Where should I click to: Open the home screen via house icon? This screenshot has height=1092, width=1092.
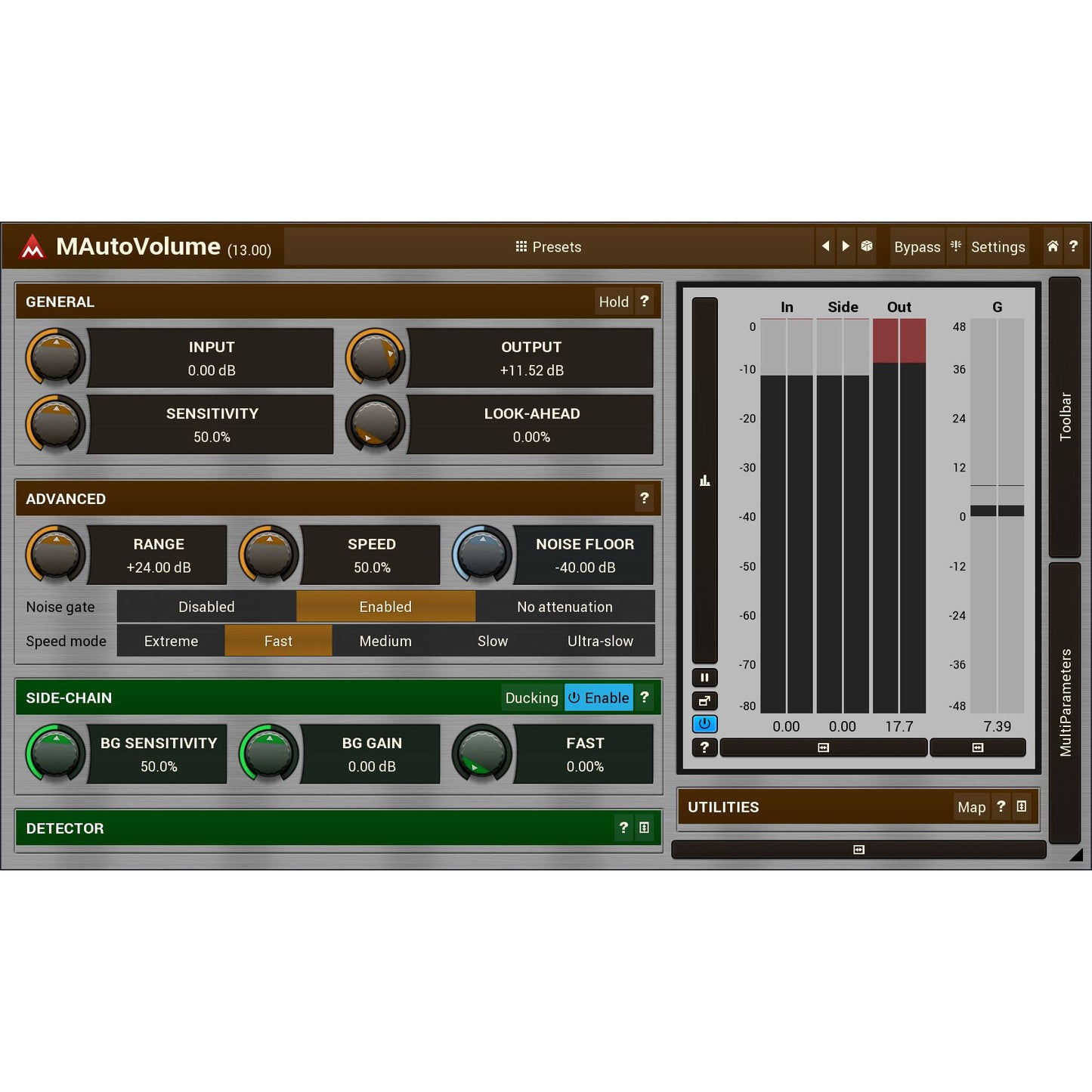pyautogui.click(x=1053, y=246)
